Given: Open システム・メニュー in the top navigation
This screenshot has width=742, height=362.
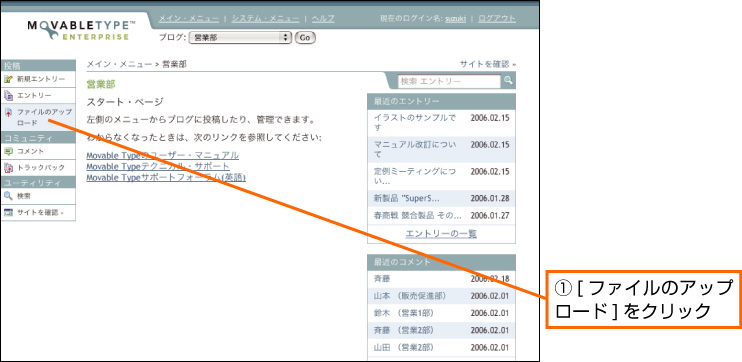Looking at the screenshot, I should point(265,18).
